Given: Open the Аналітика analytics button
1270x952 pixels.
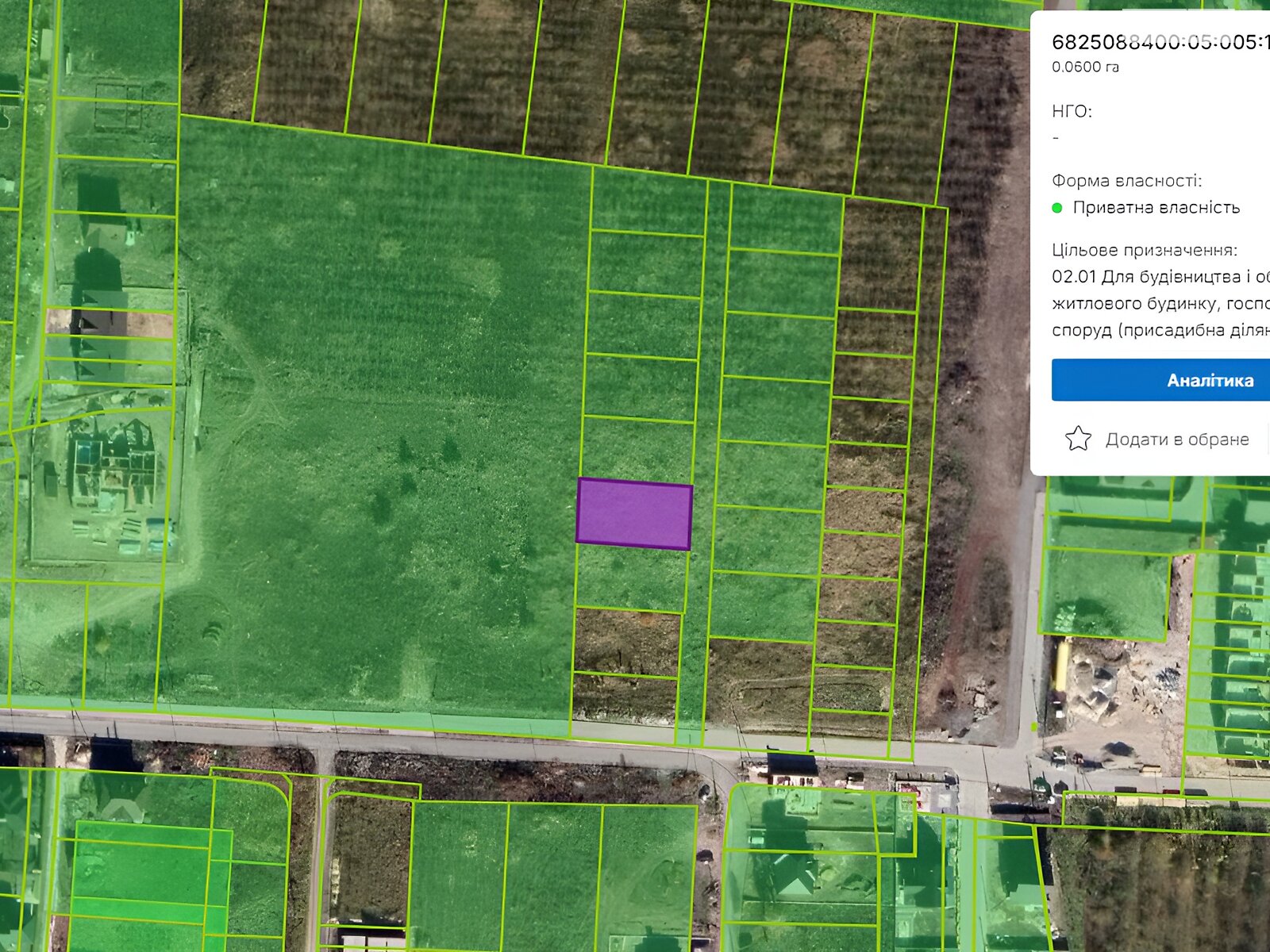Looking at the screenshot, I should (x=1160, y=380).
